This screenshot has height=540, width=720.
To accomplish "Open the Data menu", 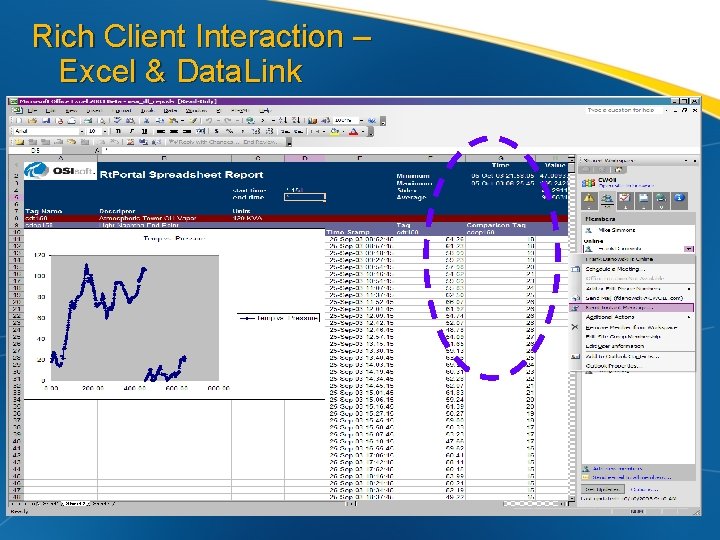I will [x=170, y=111].
